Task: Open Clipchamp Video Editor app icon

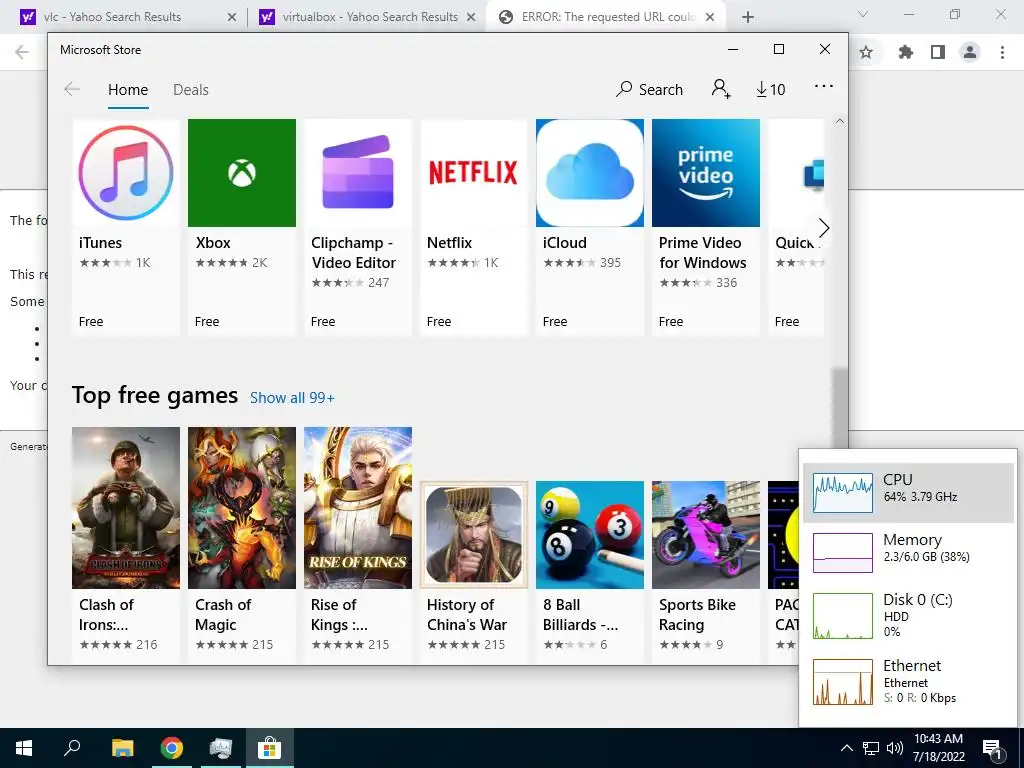Action: coord(358,172)
